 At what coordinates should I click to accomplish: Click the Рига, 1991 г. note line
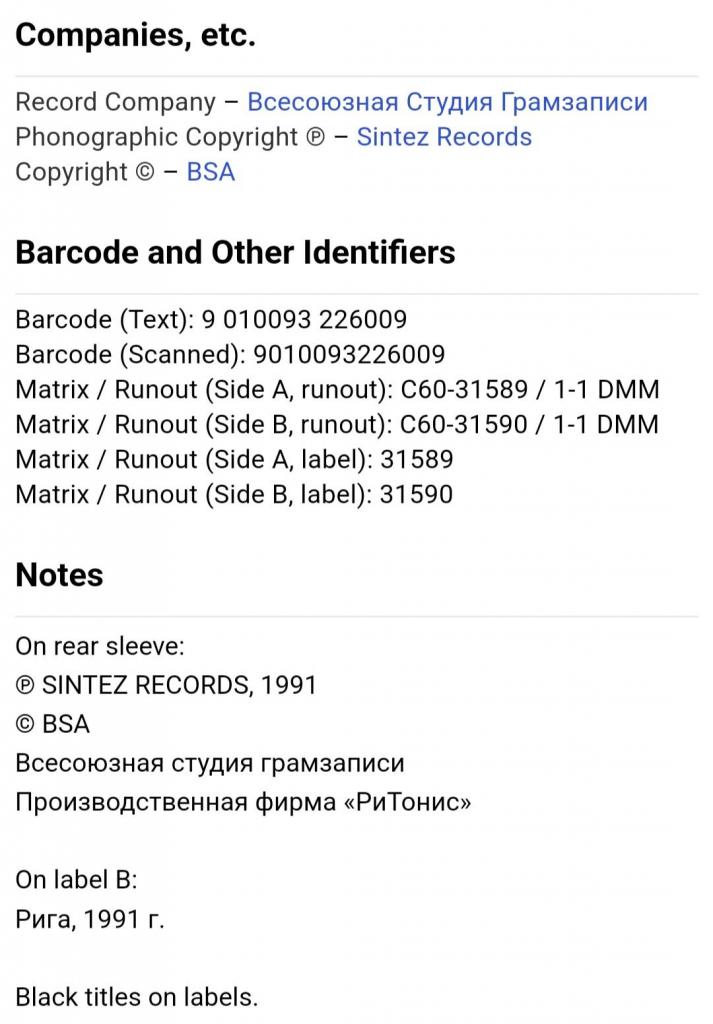coord(90,920)
